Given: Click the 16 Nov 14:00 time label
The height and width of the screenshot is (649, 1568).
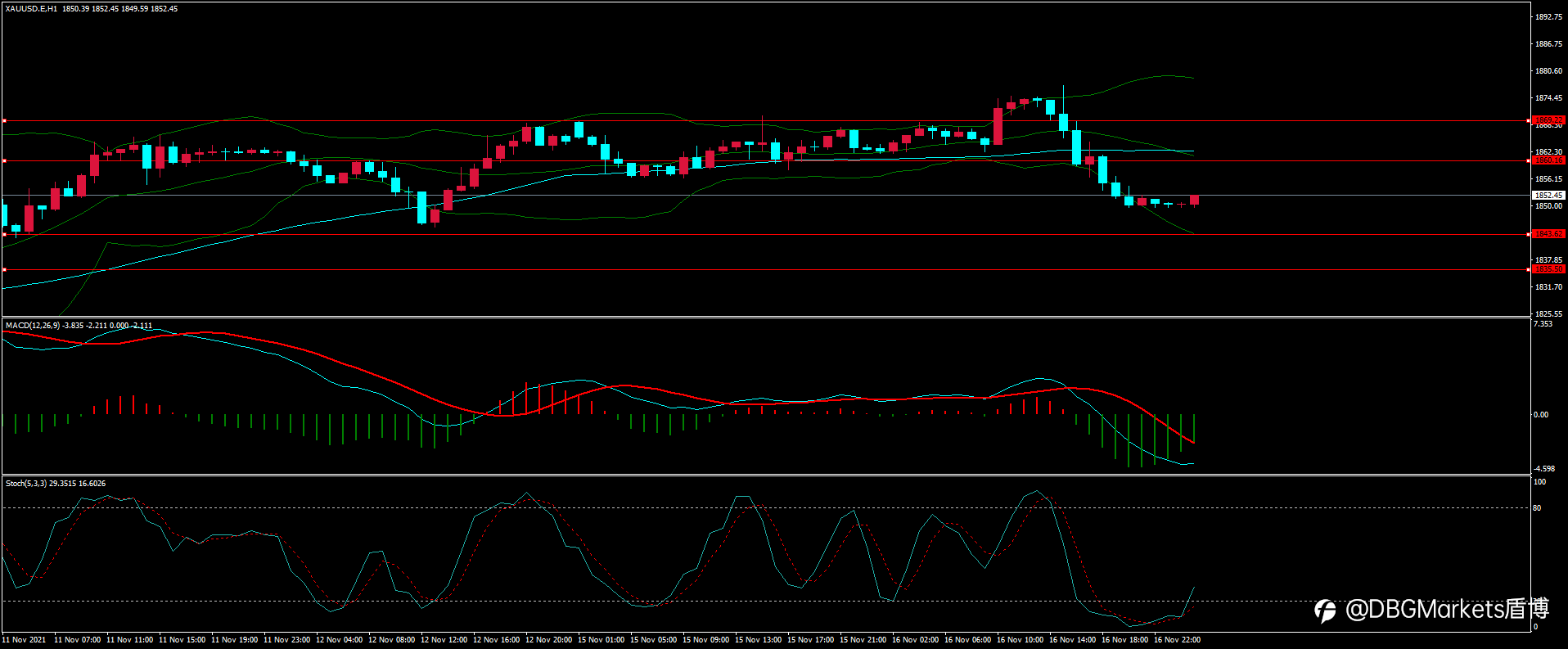Looking at the screenshot, I should coord(1073,640).
